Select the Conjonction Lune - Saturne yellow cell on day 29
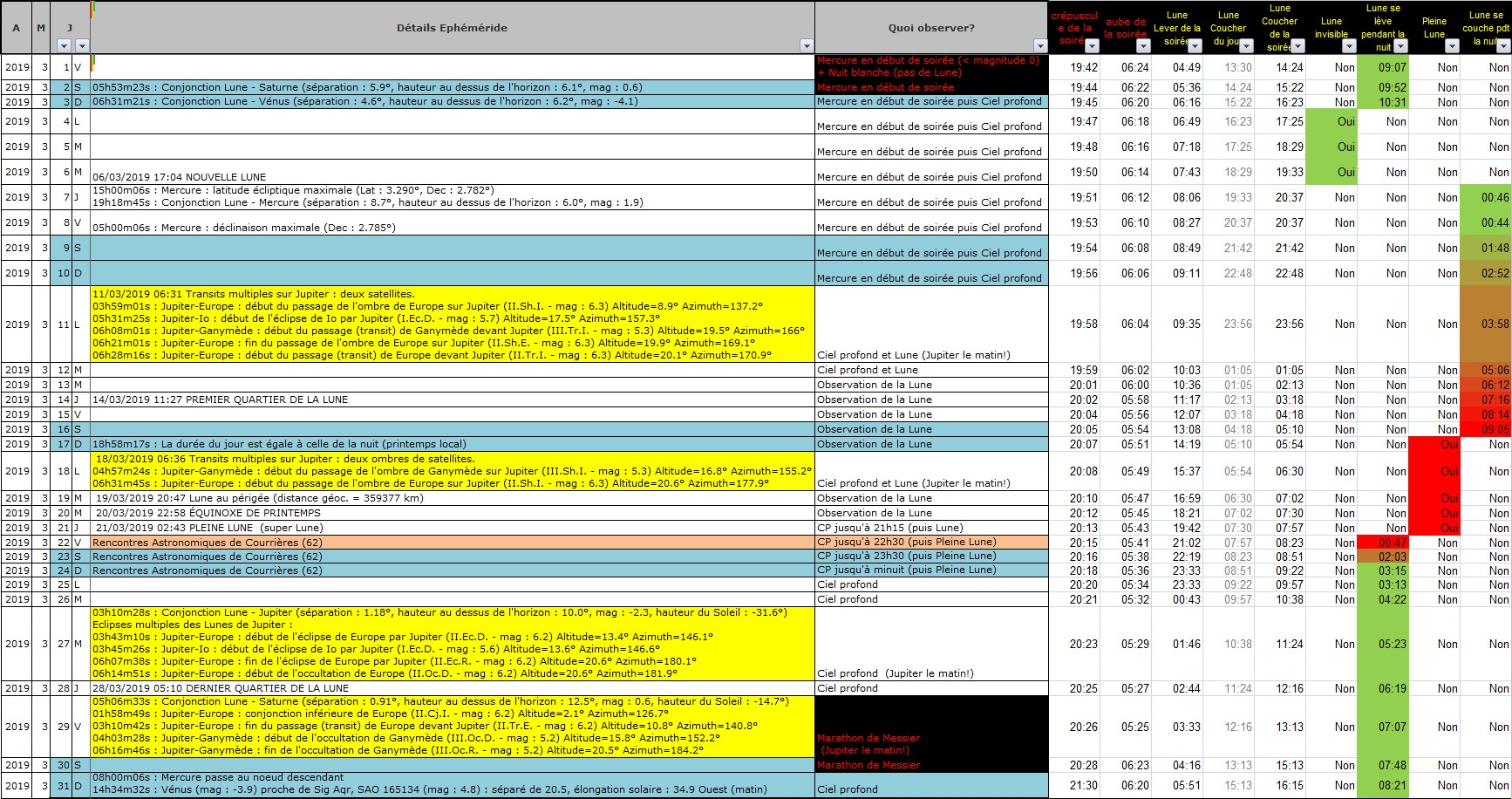The image size is (1512, 799). pos(453,727)
